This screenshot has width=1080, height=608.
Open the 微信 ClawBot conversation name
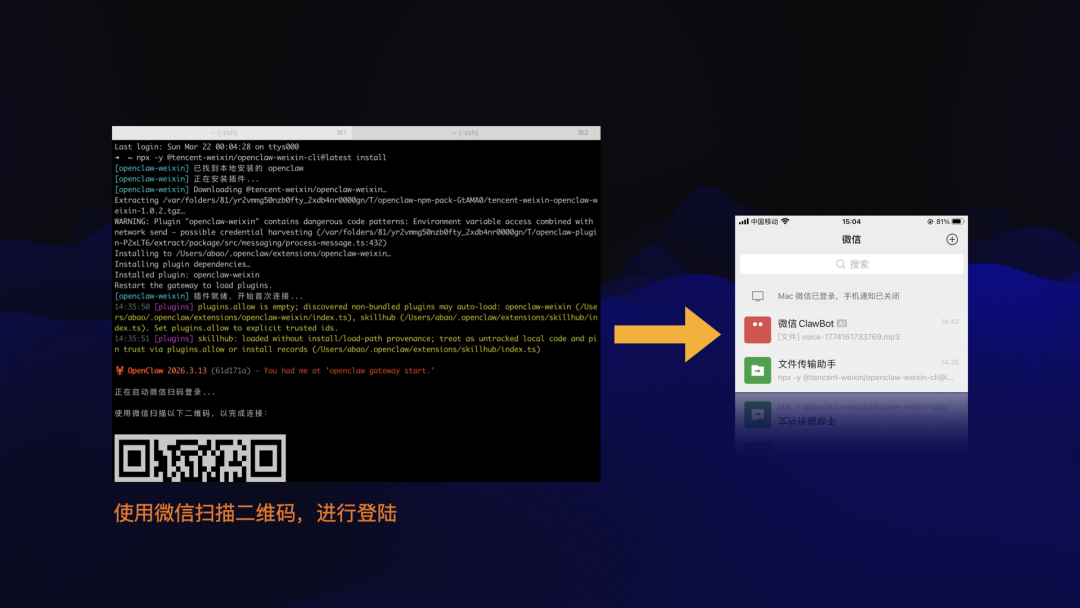tap(805, 323)
